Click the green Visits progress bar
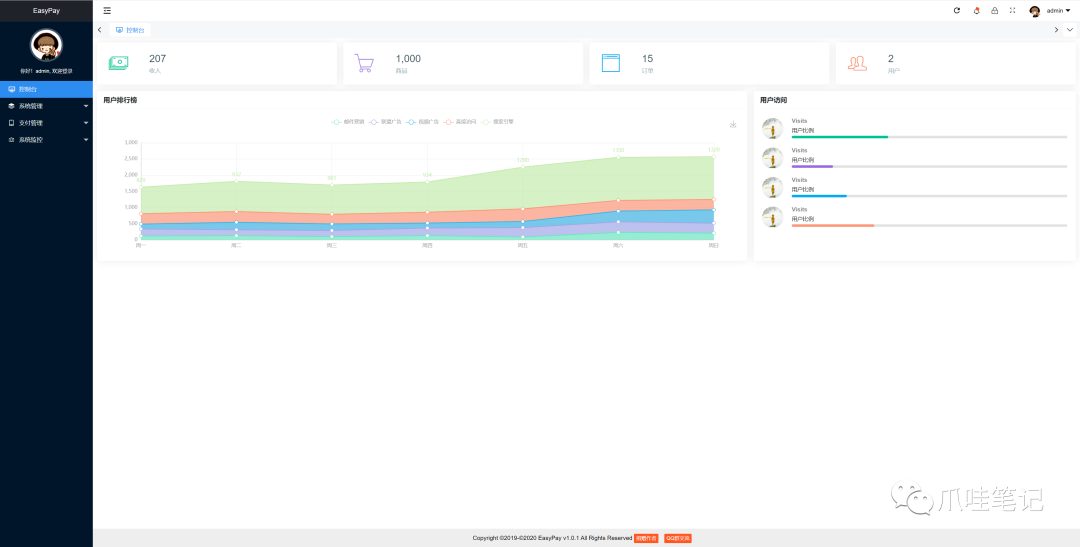 click(840, 137)
